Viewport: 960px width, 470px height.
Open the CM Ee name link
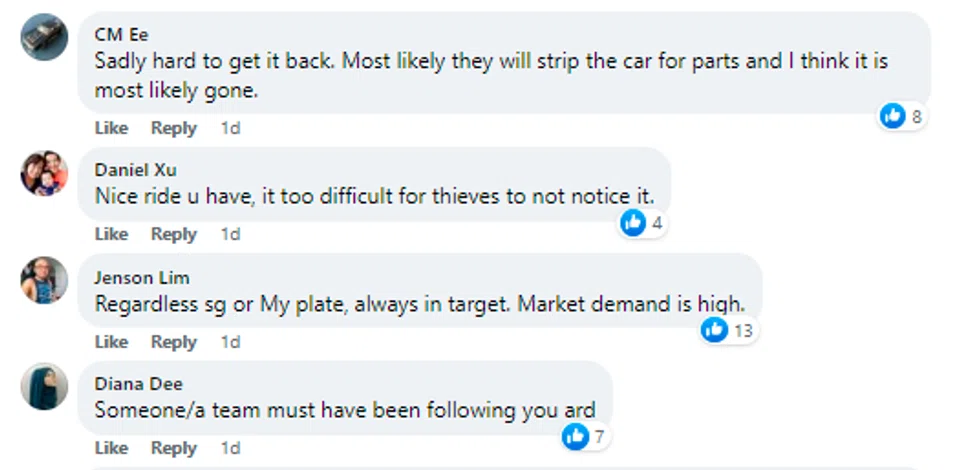(121, 34)
